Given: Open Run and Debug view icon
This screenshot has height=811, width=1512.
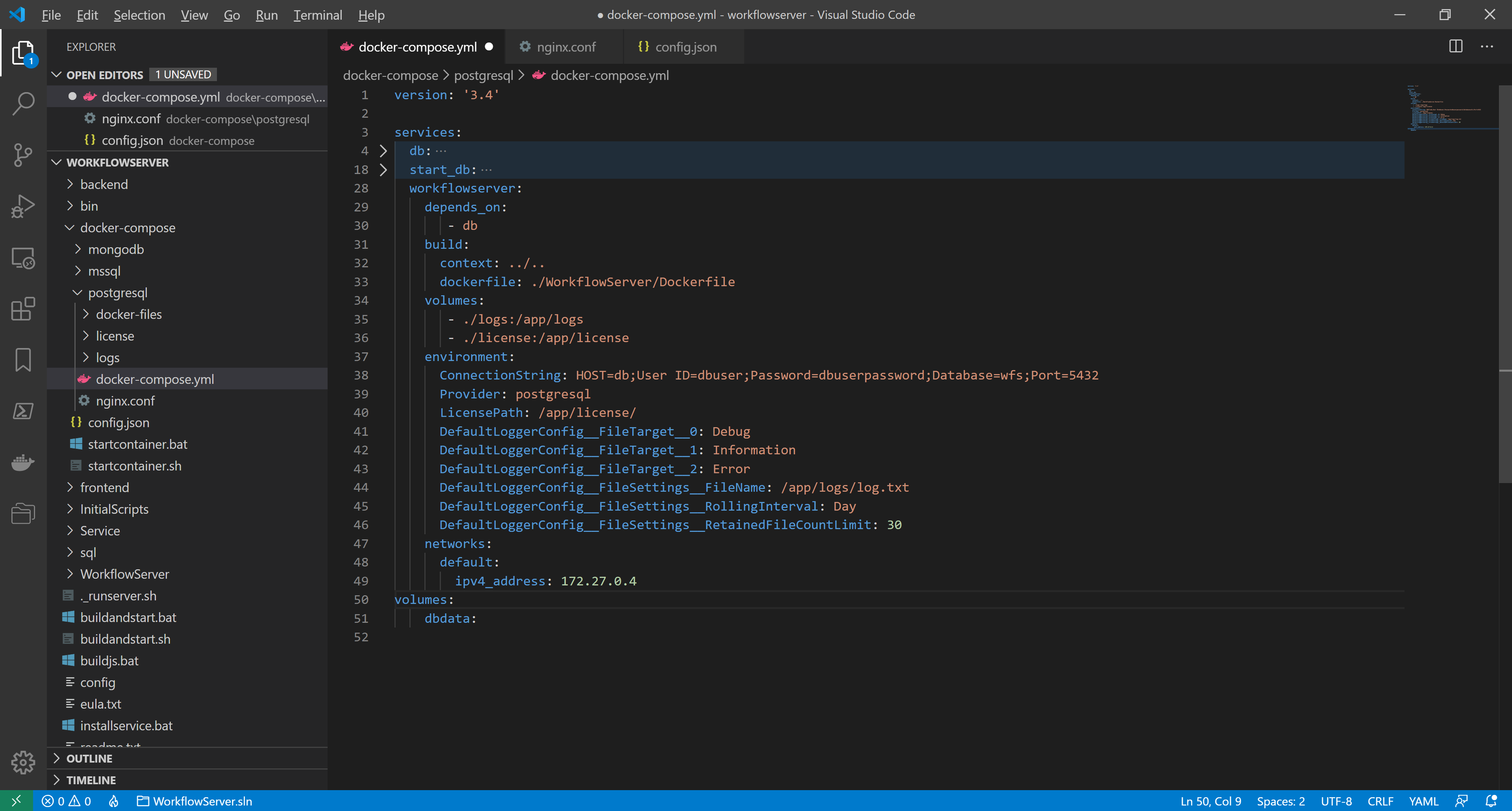Looking at the screenshot, I should [x=23, y=206].
